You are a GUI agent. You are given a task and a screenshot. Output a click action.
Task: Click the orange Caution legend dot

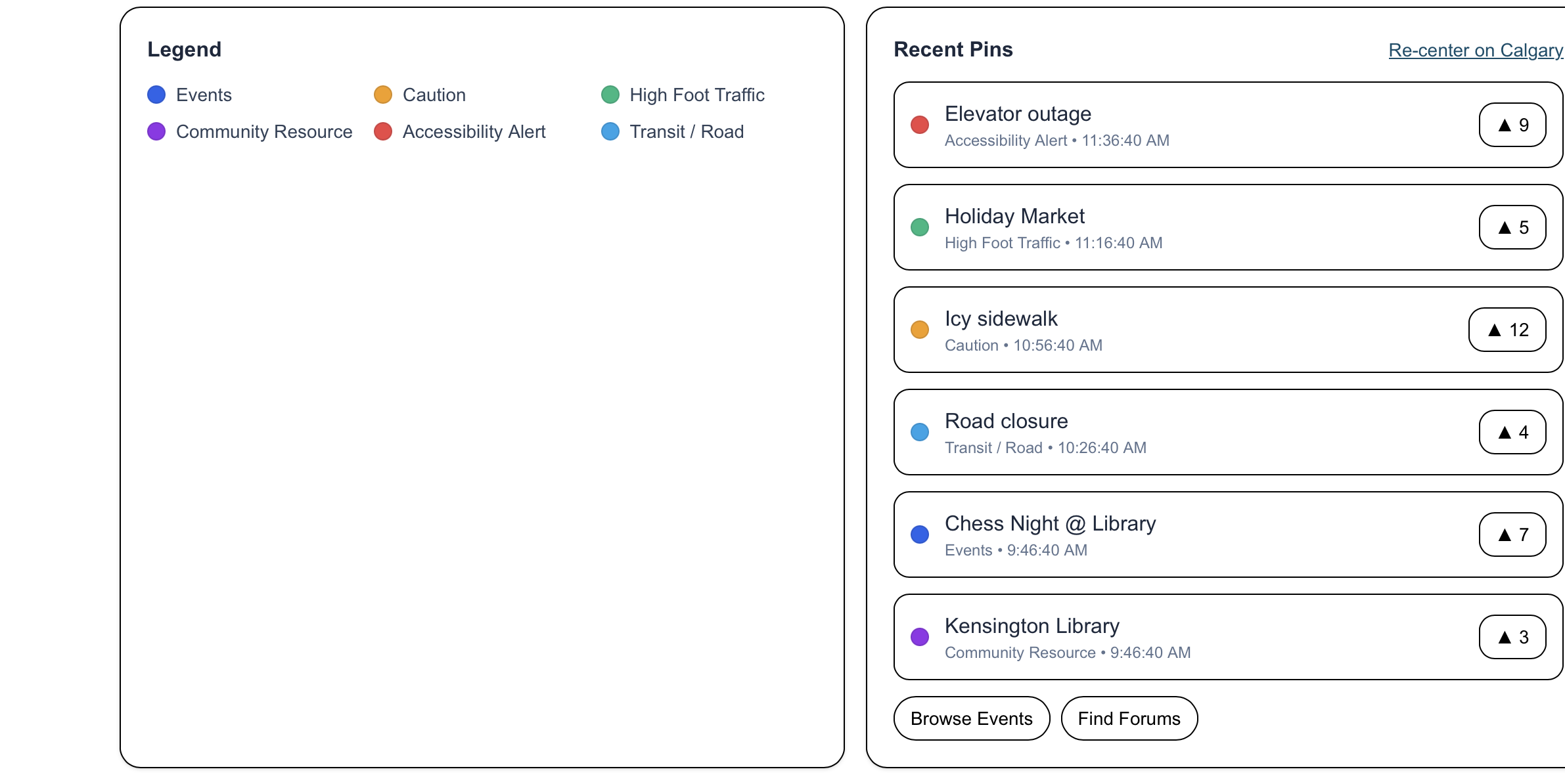(x=383, y=95)
